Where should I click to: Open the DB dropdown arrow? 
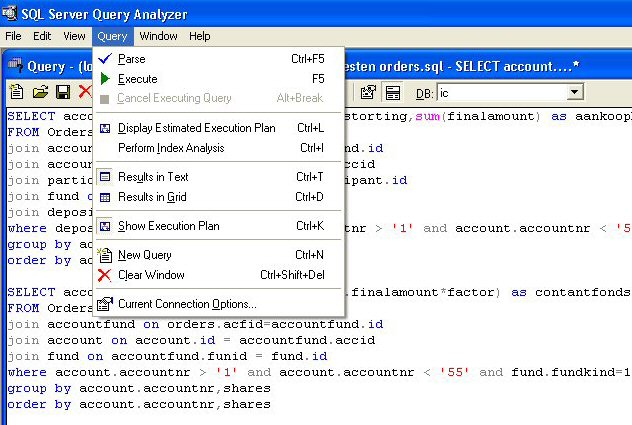575,92
